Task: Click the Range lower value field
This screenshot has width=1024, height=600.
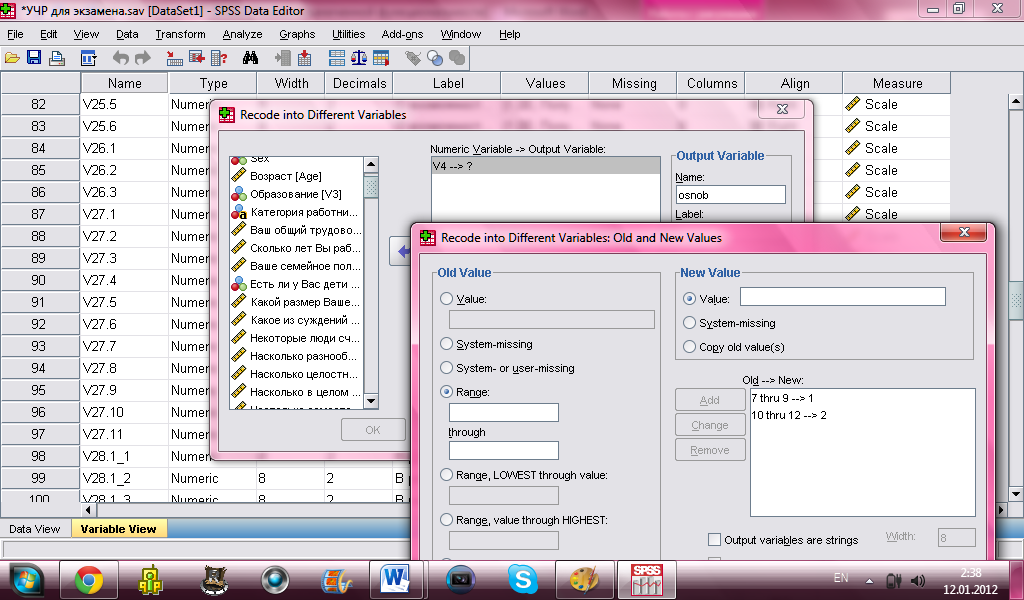Action: click(x=504, y=412)
